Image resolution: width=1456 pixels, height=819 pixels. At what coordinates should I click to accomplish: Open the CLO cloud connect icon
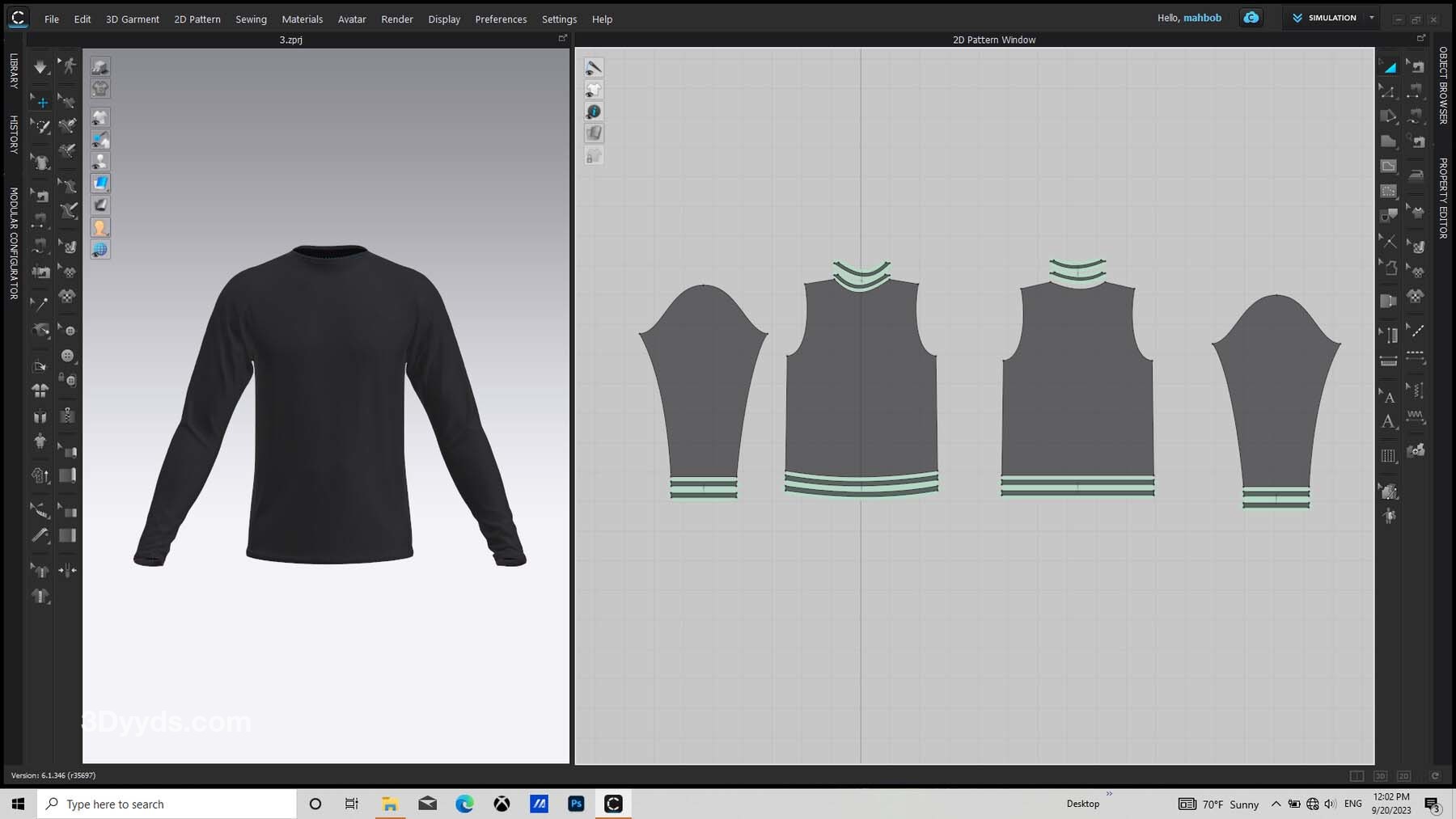coord(1251,18)
